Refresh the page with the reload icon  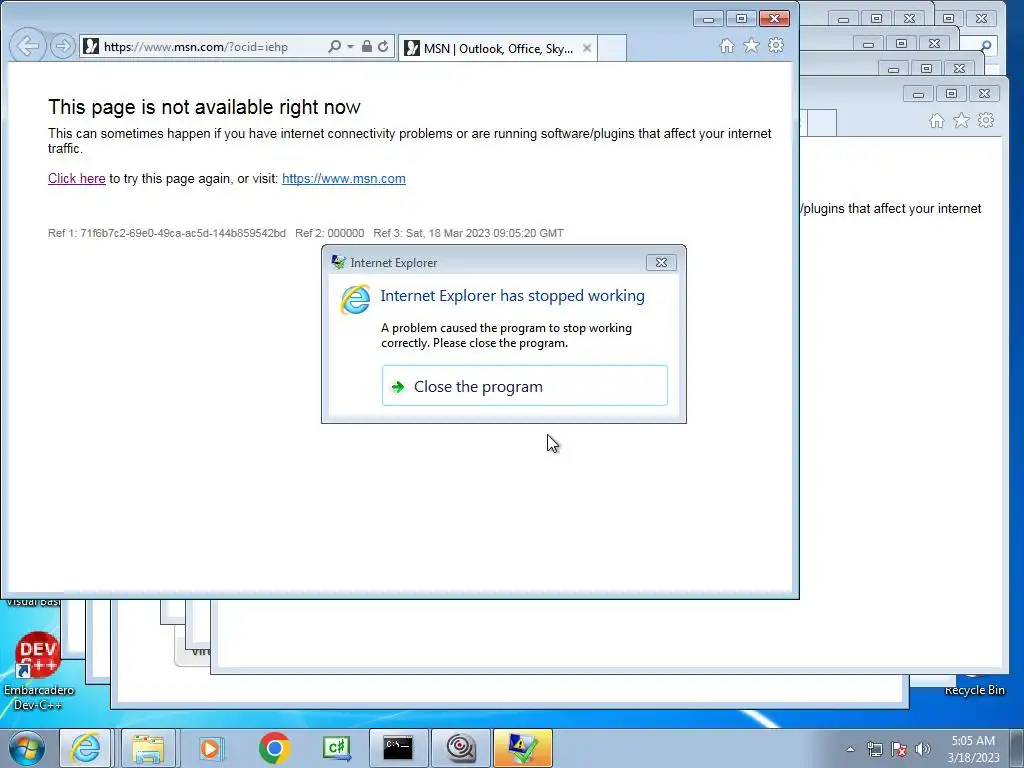[x=383, y=46]
